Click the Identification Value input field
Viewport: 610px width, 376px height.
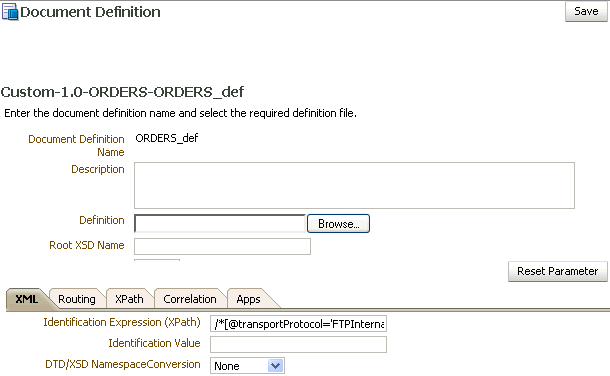(298, 345)
